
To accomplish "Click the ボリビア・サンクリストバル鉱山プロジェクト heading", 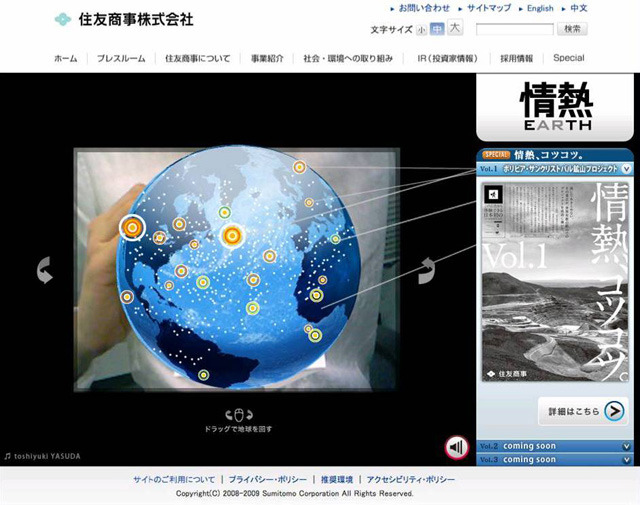I will click(560, 169).
